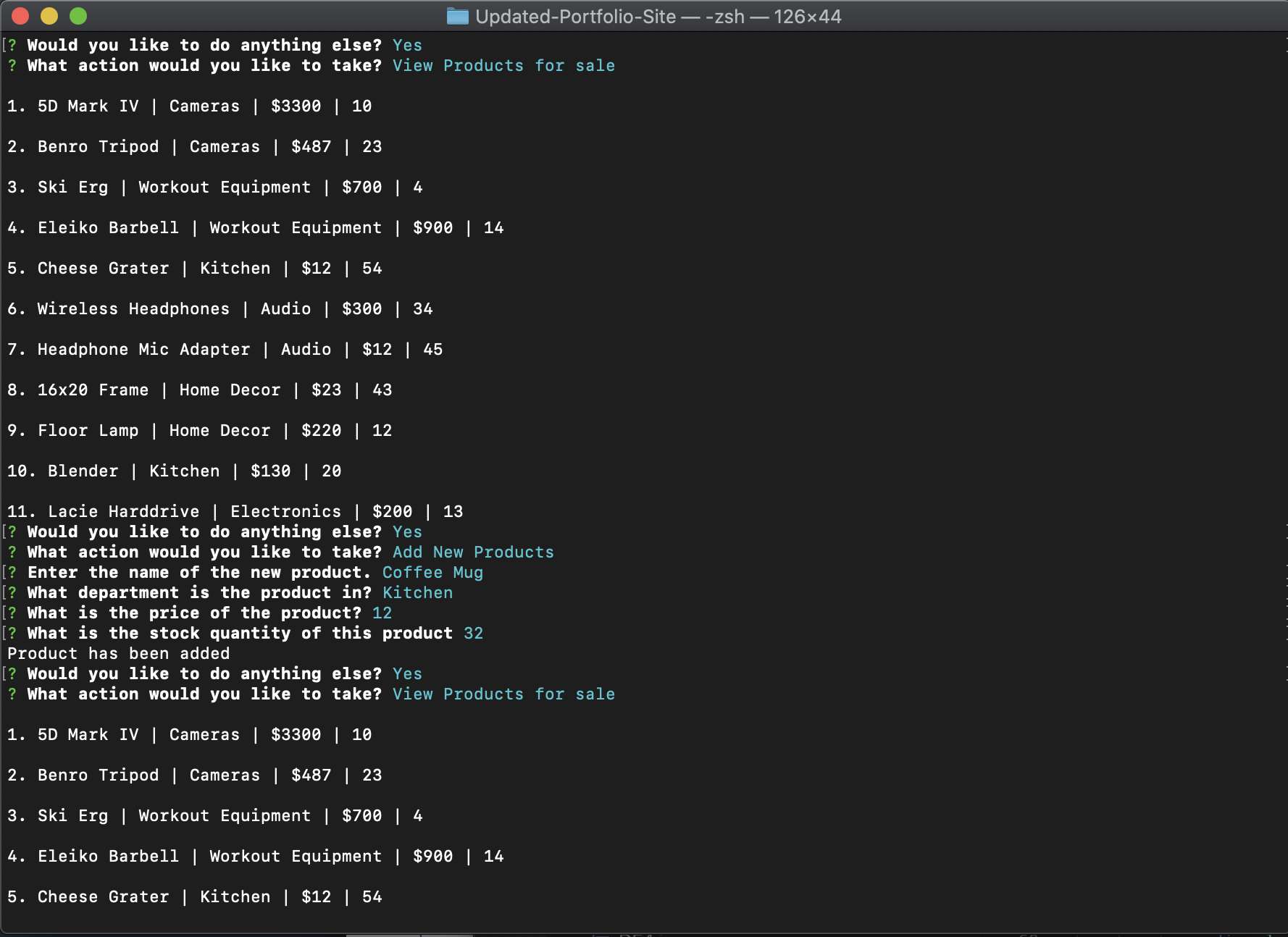Click the stock quantity value 32
Image resolution: width=1288 pixels, height=937 pixels.
tap(473, 633)
